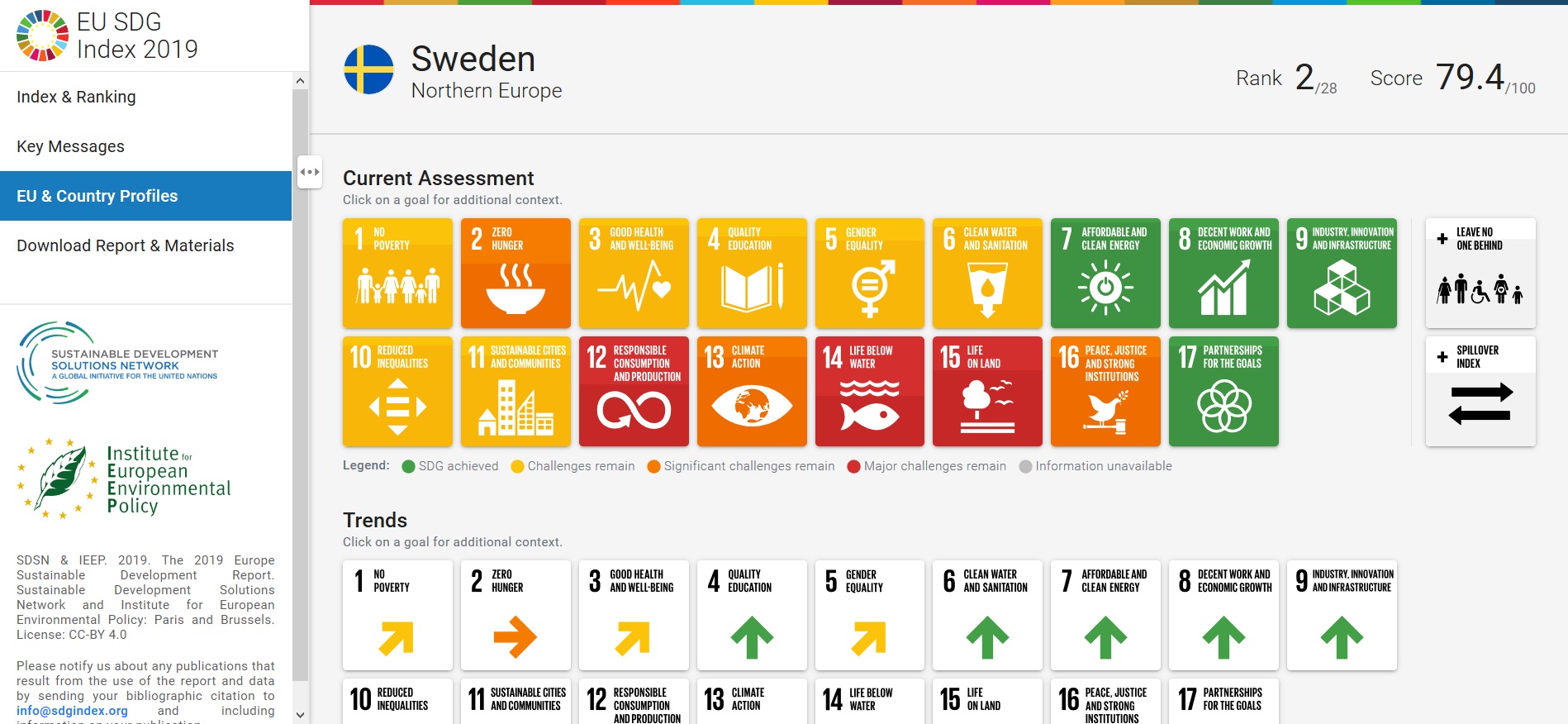Select Reduced Inequalities assessment tile
1568x724 pixels.
click(397, 392)
